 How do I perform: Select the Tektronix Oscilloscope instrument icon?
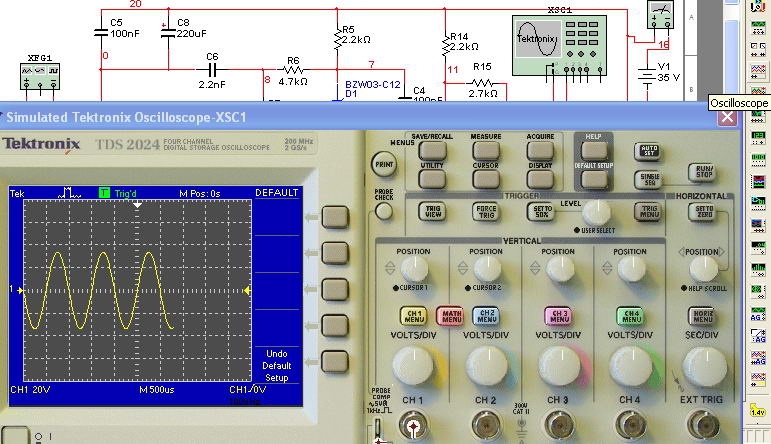(x=758, y=379)
